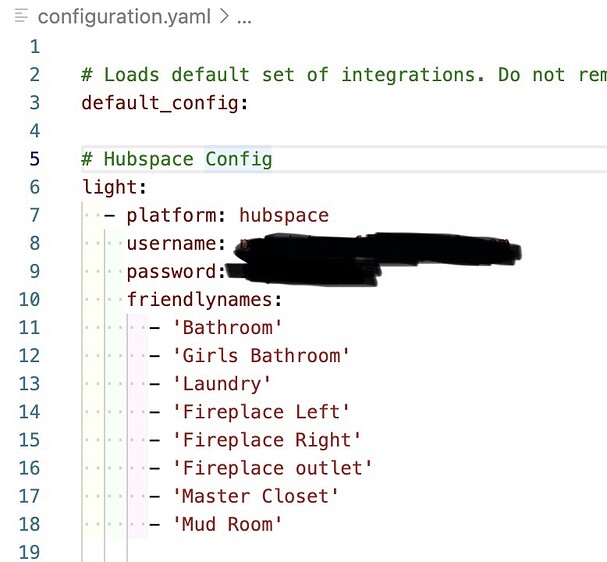Select line number 10 in the gutter
This screenshot has height=562, width=607.
[x=29, y=299]
